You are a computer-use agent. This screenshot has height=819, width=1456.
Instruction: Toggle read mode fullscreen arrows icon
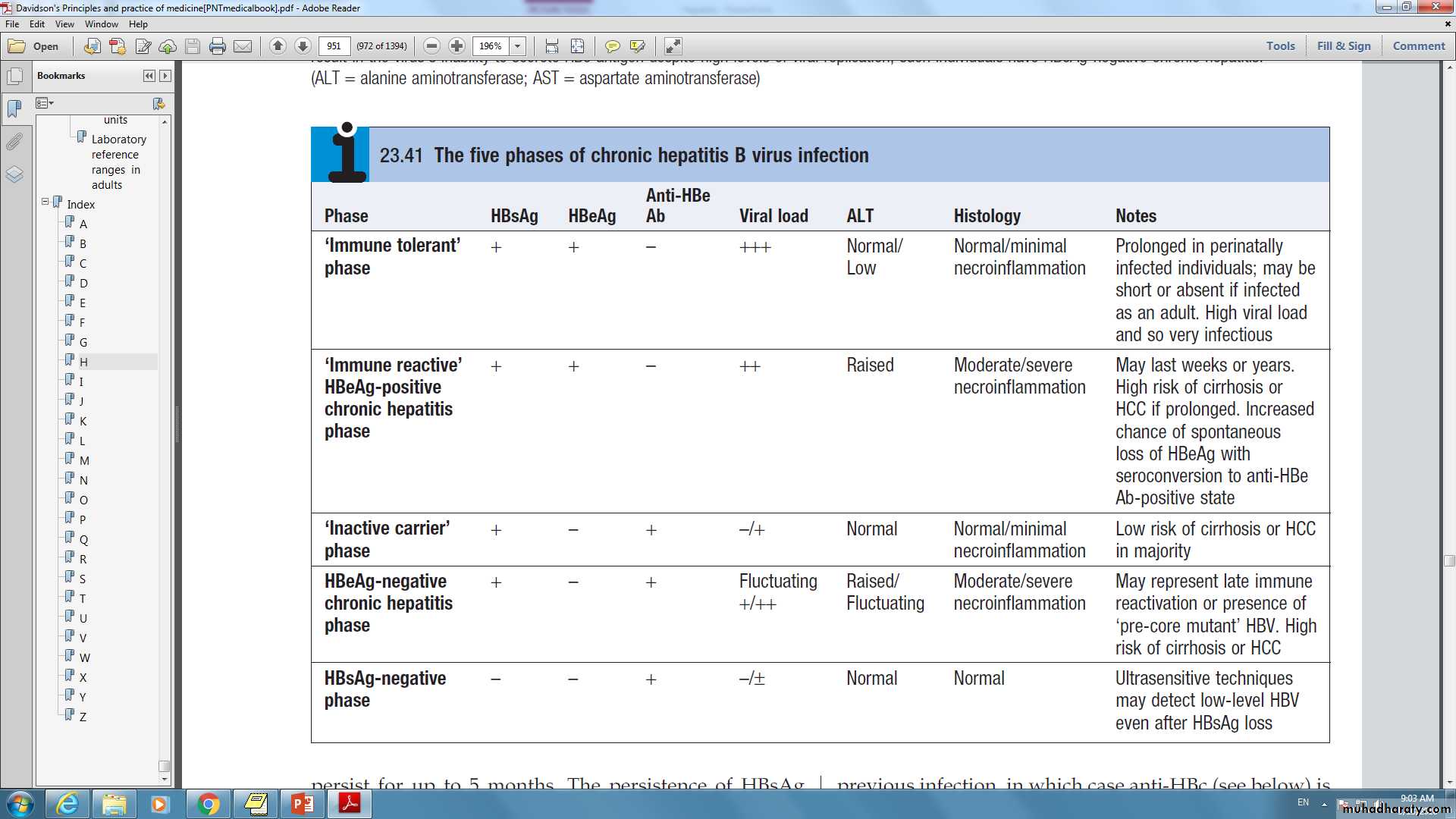pyautogui.click(x=673, y=46)
